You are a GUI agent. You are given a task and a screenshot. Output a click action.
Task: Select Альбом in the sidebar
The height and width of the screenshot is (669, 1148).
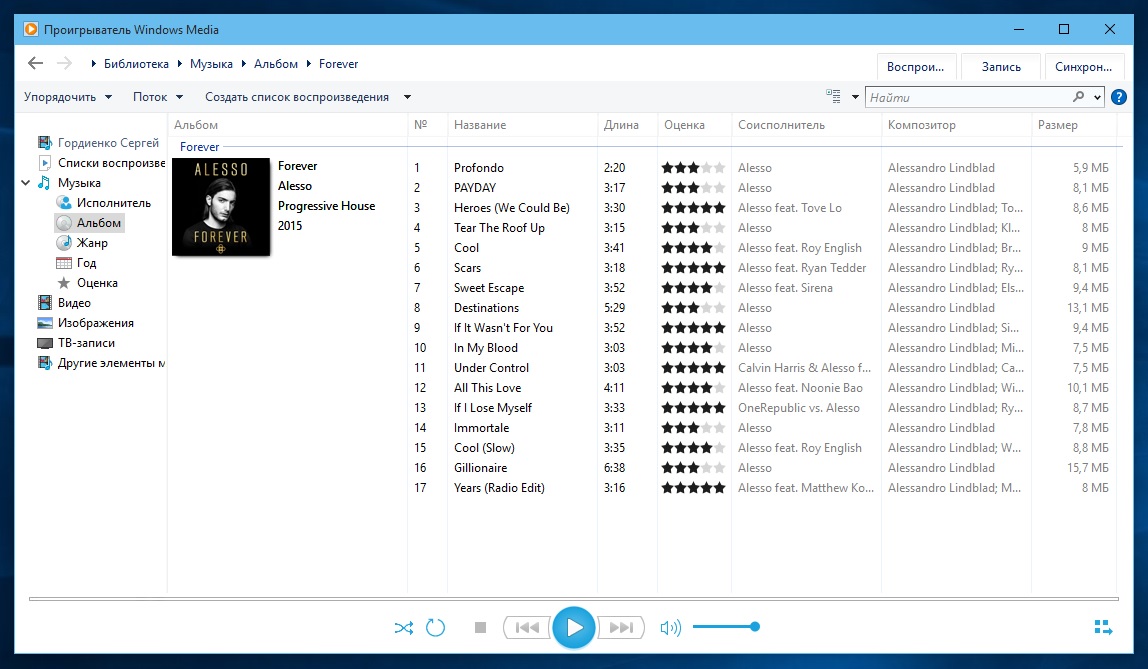[x=89, y=223]
